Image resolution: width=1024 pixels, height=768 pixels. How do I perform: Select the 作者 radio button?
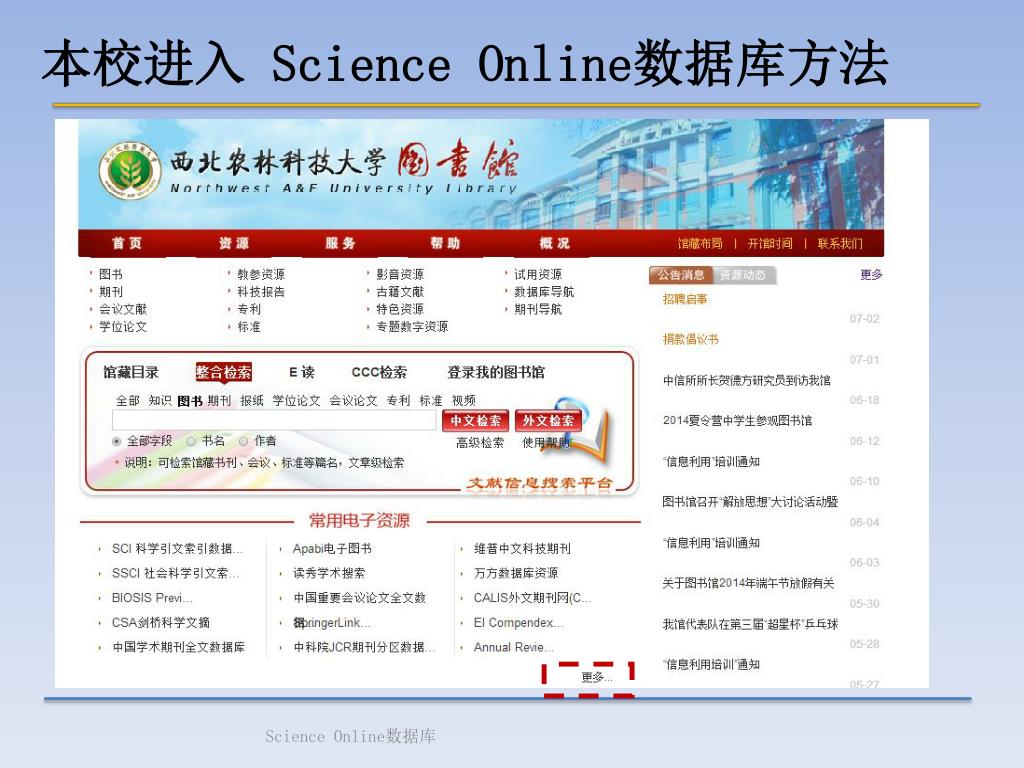point(243,441)
